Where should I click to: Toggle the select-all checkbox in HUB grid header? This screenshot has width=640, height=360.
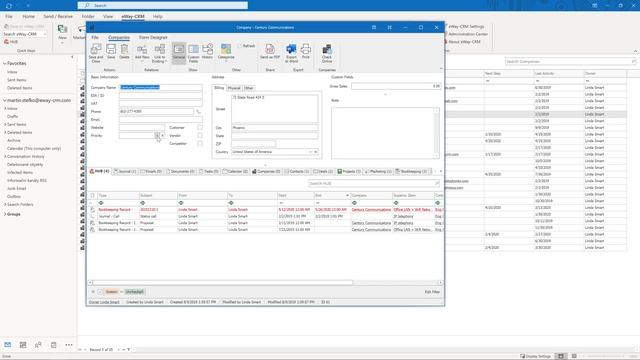click(x=92, y=196)
